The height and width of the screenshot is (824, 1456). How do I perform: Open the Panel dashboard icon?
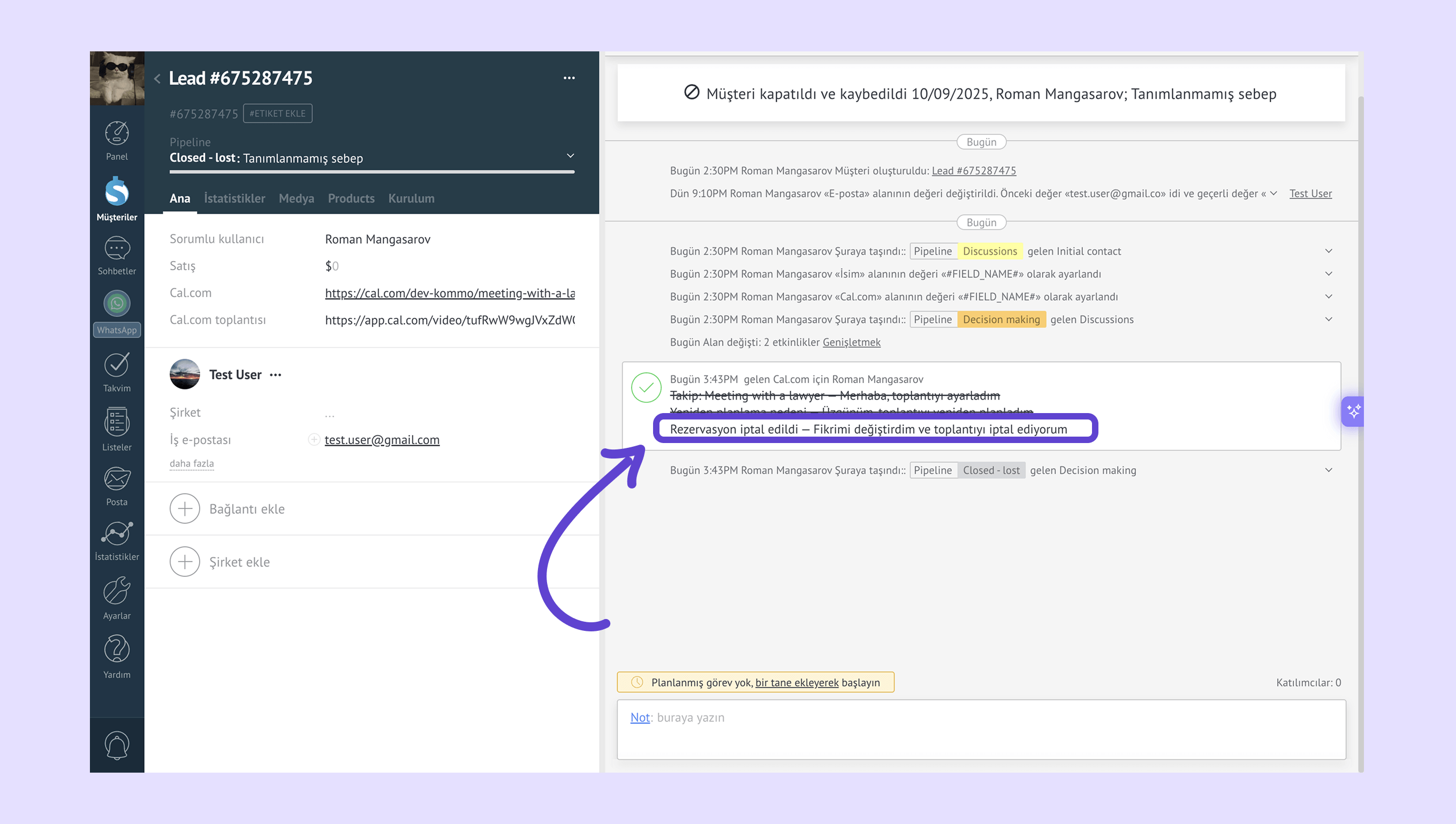[117, 134]
